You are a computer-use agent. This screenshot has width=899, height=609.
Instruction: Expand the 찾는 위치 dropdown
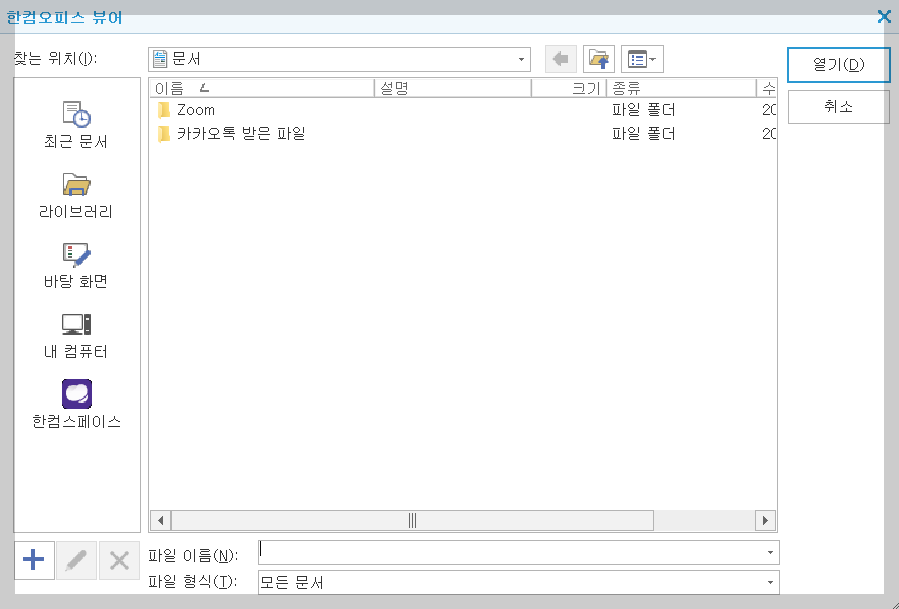[x=521, y=60]
